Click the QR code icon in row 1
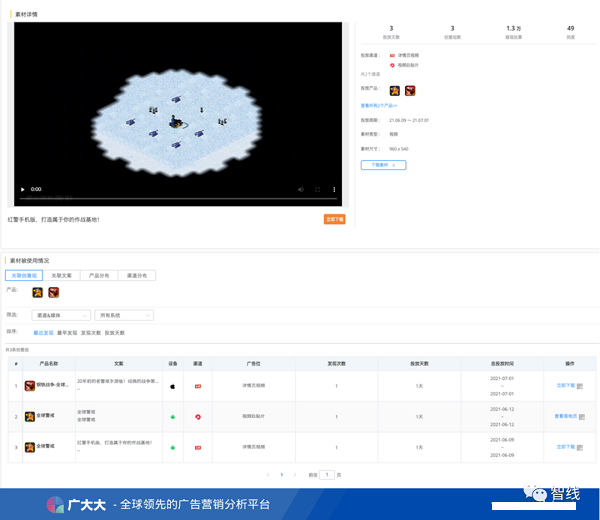600x520 pixels. tap(580, 386)
